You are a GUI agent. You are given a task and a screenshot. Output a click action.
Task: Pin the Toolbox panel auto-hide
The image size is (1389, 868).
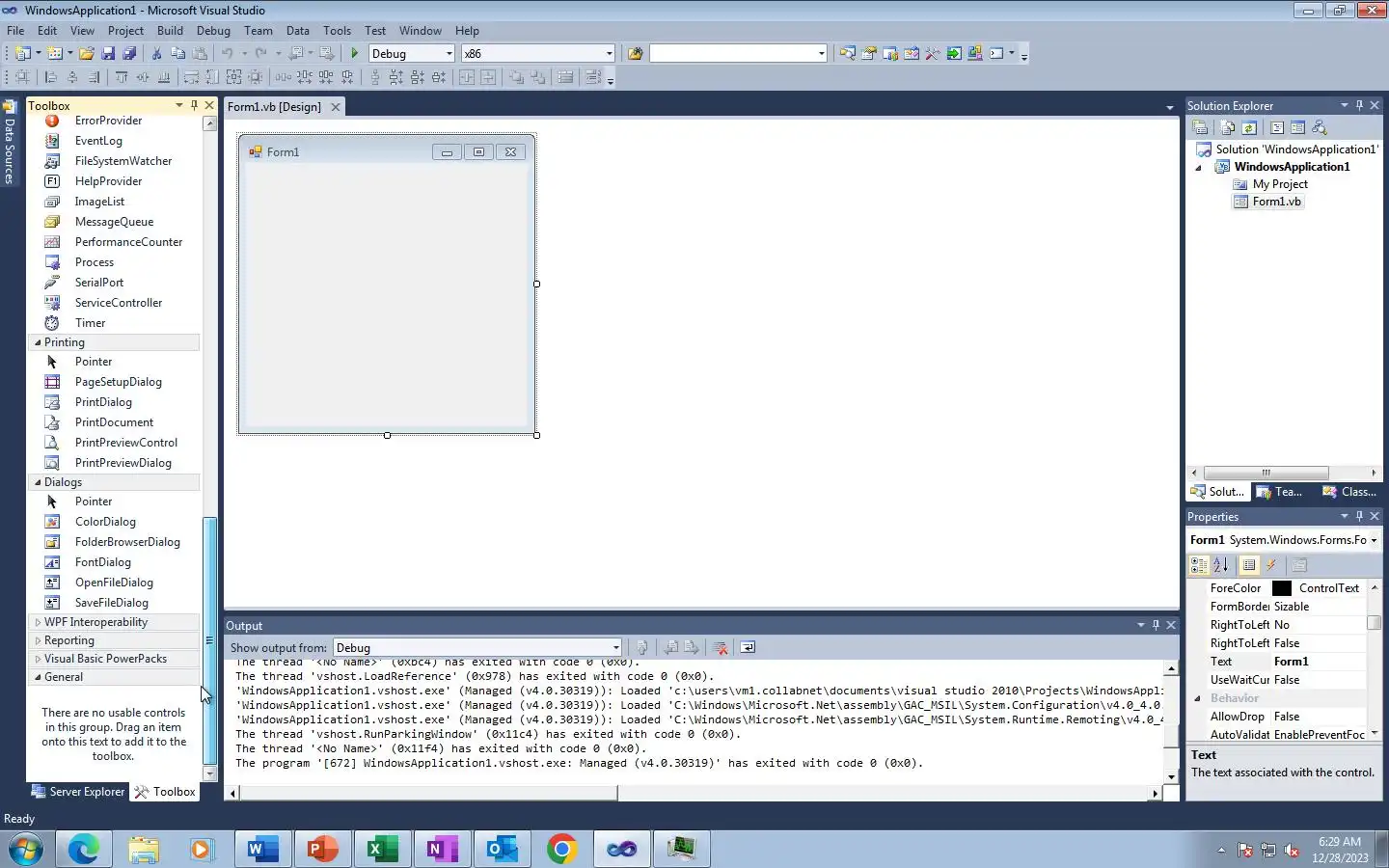tap(194, 105)
